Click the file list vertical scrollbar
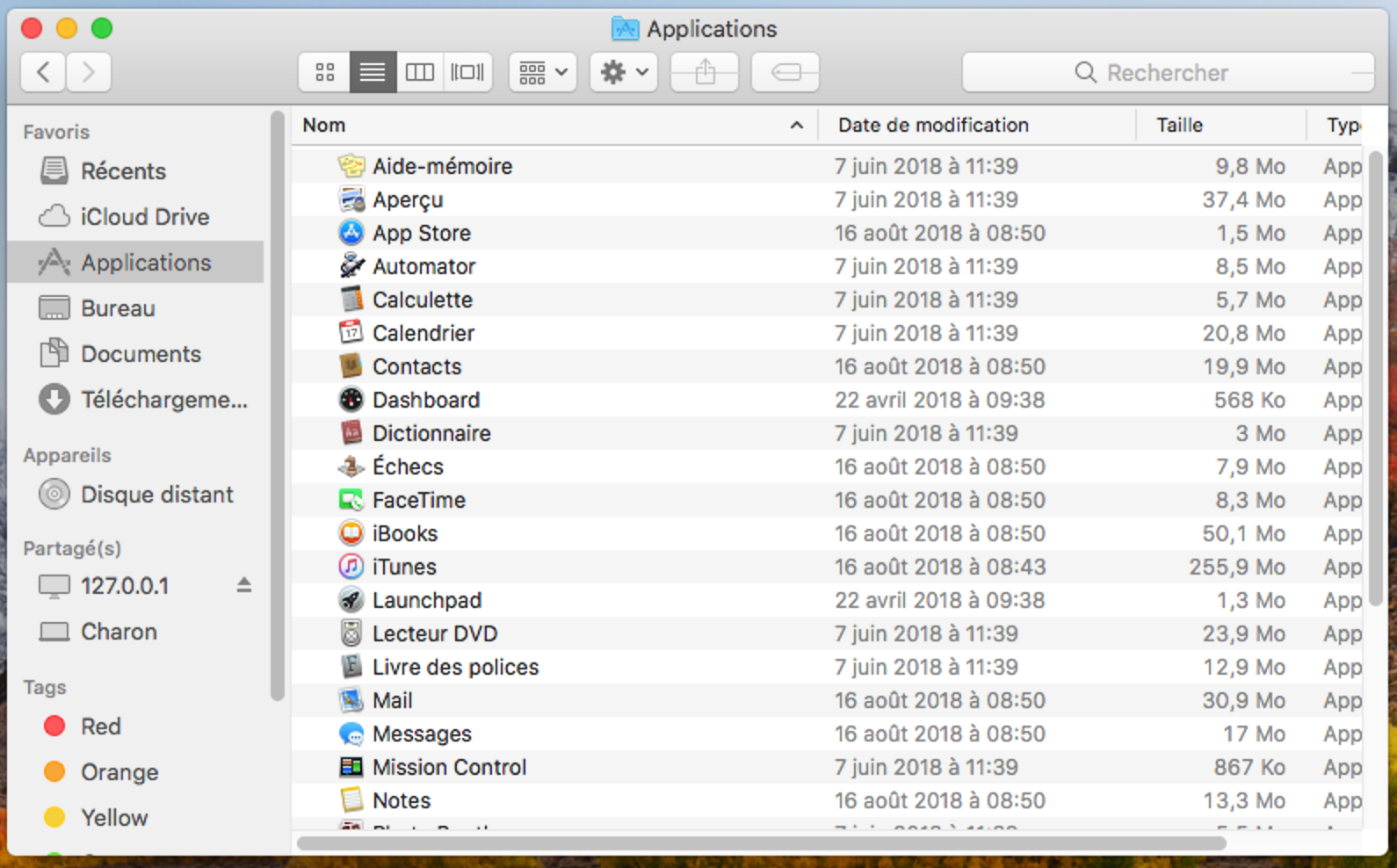 pyautogui.click(x=1376, y=378)
